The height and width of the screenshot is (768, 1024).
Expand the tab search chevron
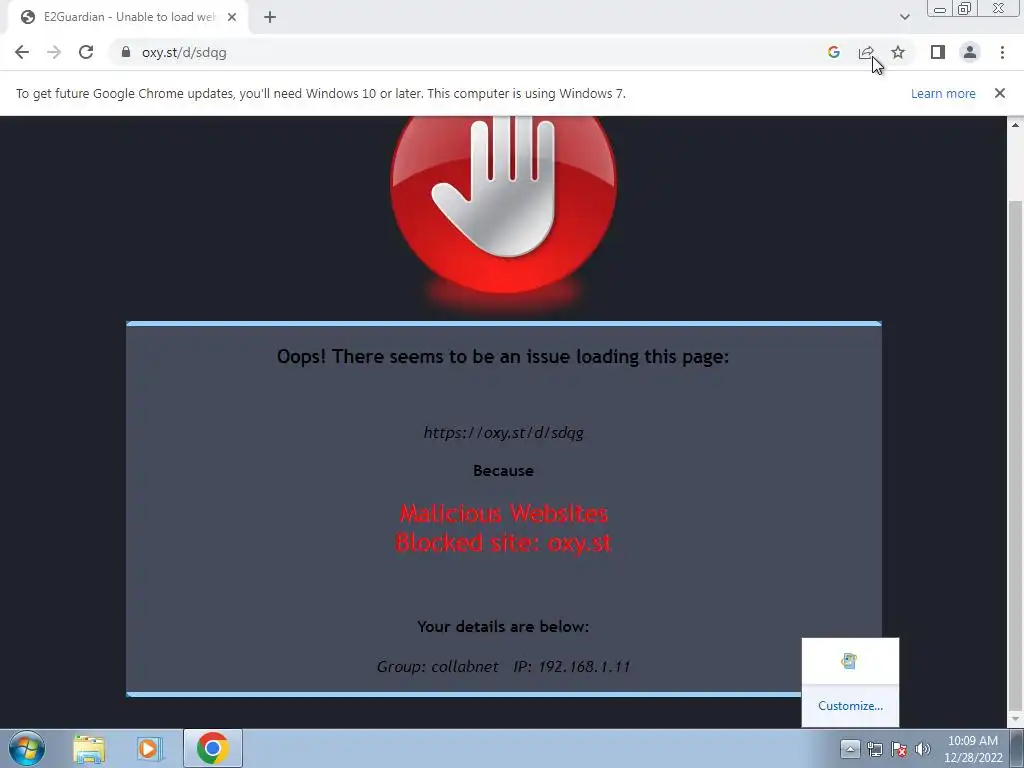(904, 17)
